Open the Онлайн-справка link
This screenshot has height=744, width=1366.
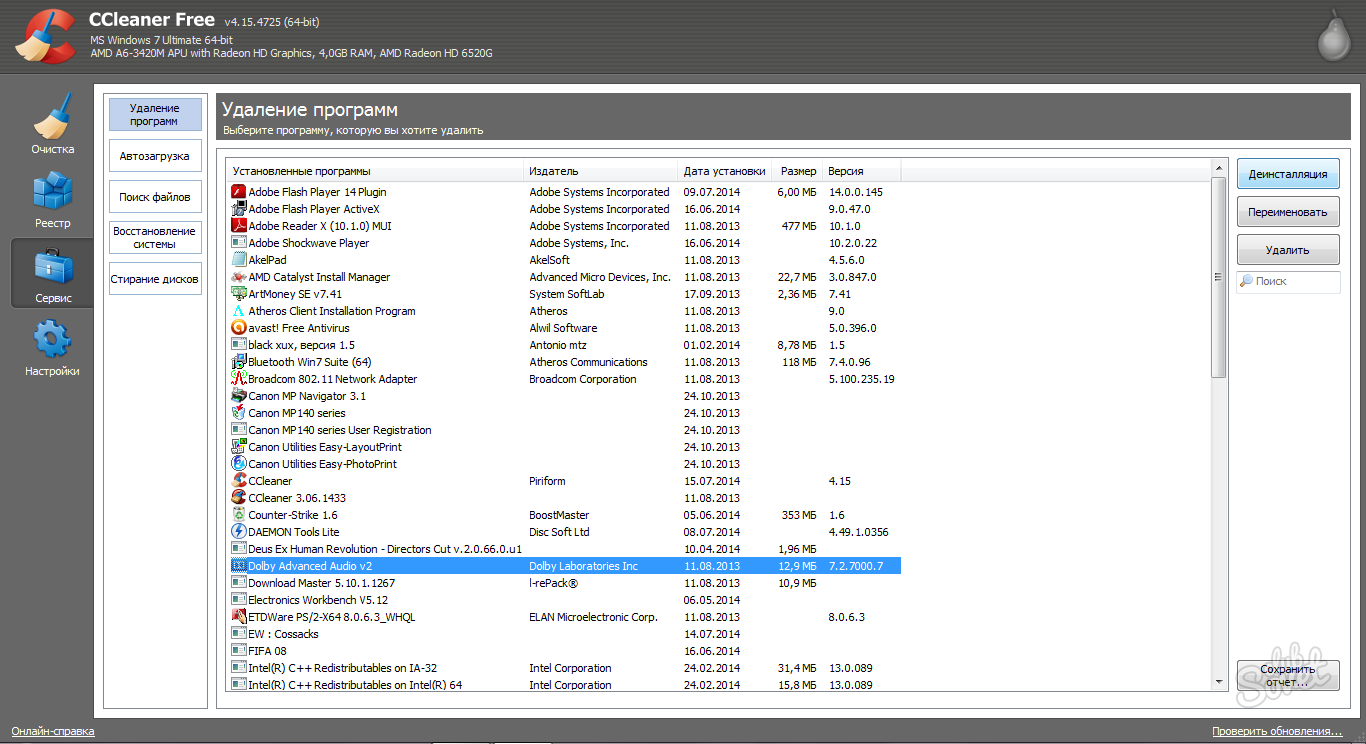(x=53, y=731)
